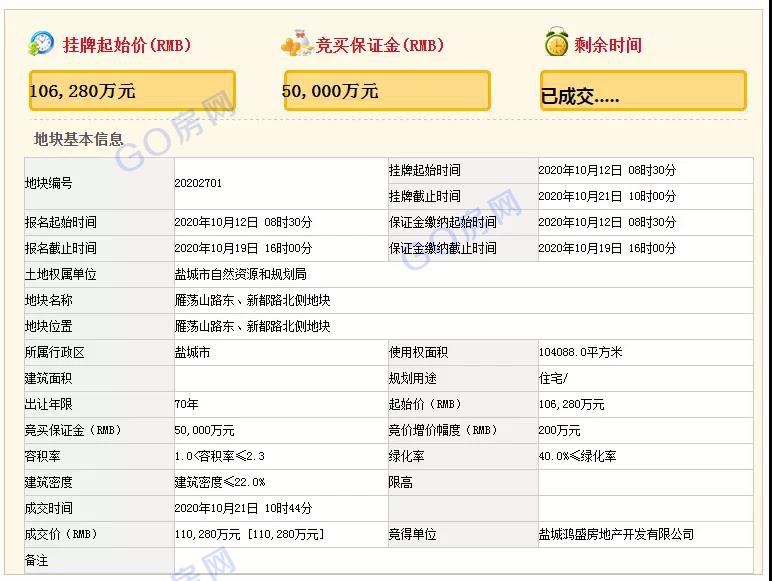This screenshot has width=772, height=581.
Task: Click the 出让年限 value 70年
Action: [187, 405]
